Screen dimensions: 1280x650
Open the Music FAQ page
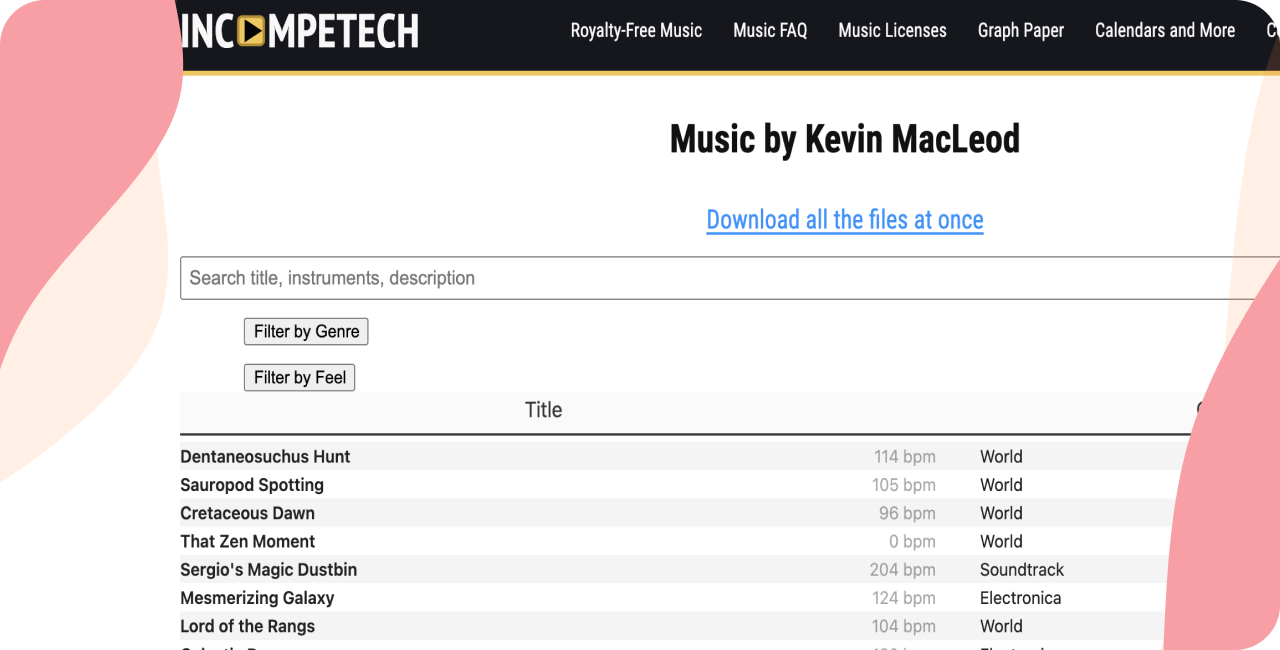click(770, 30)
